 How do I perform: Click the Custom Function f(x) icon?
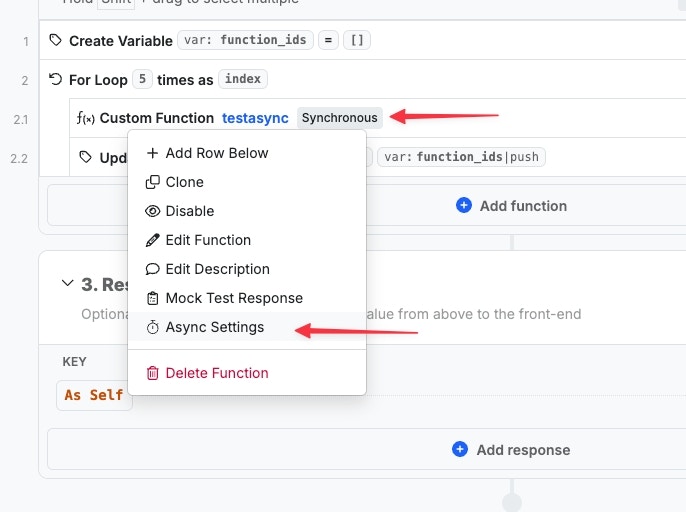86,118
